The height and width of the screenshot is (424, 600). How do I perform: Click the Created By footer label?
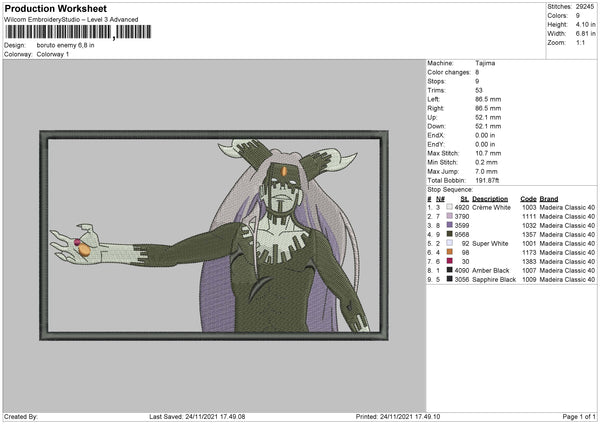[21, 416]
